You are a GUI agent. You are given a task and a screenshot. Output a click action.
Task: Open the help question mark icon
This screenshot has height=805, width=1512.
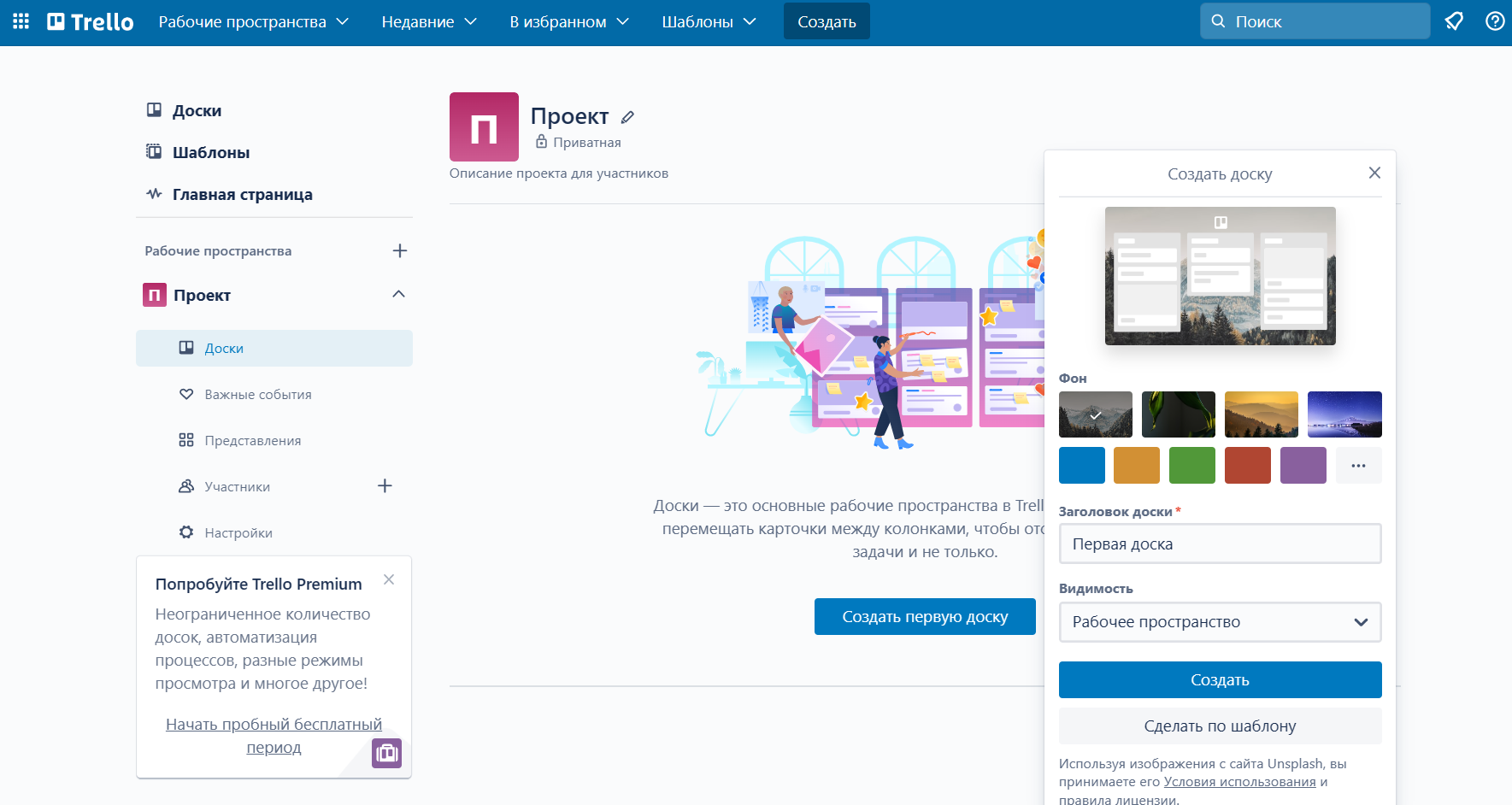click(x=1495, y=21)
